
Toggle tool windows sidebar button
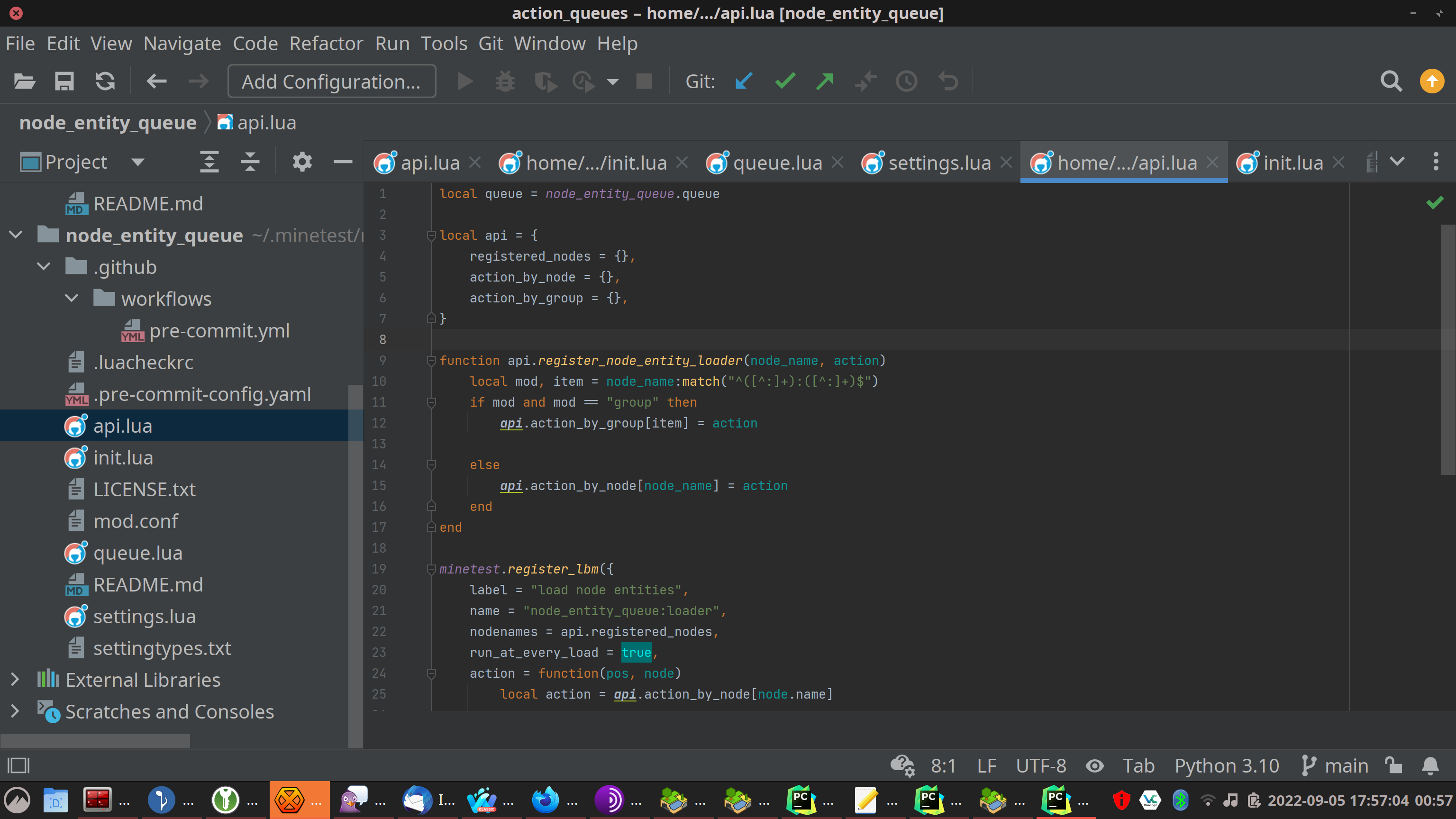[x=18, y=766]
